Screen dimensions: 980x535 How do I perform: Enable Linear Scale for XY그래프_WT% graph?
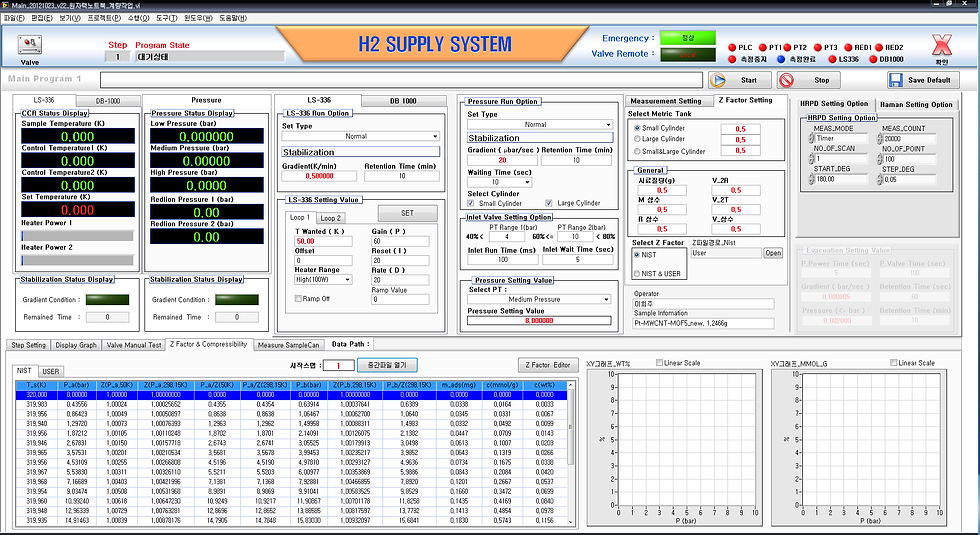[659, 362]
